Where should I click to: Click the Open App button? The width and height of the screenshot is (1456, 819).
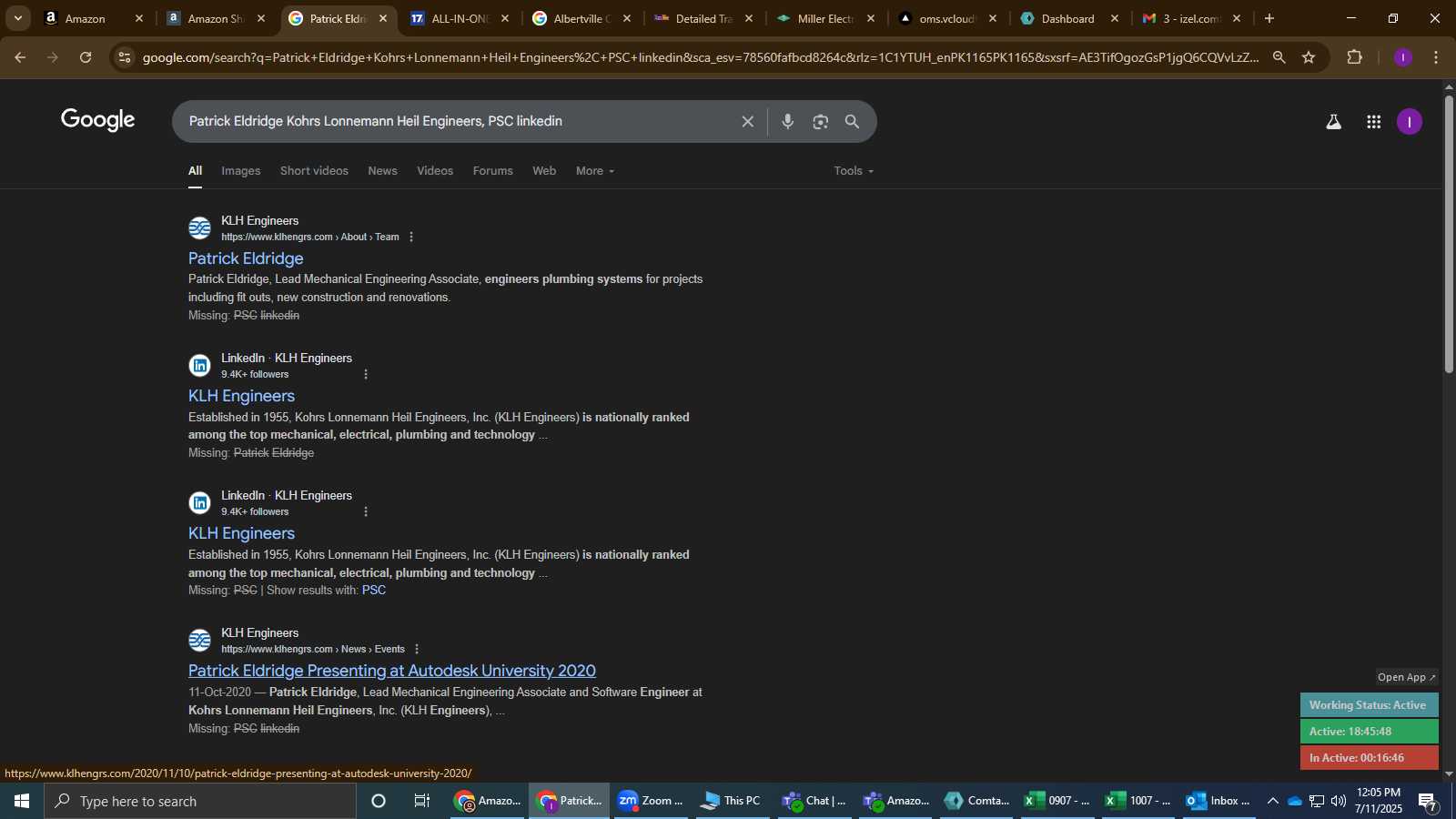(1406, 677)
